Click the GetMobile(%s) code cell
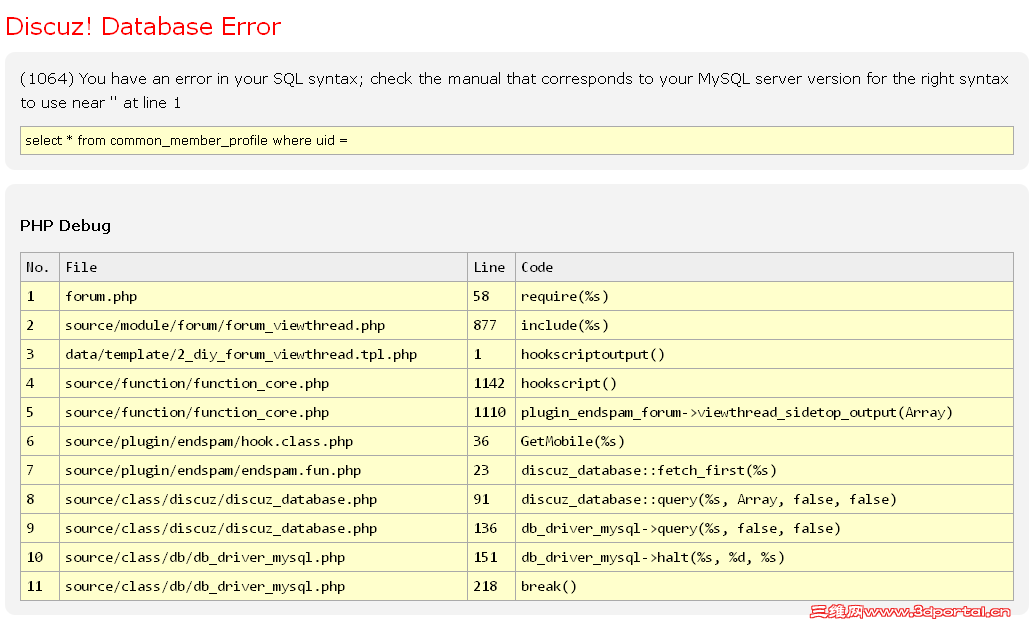This screenshot has height=625, width=1030. click(x=573, y=441)
